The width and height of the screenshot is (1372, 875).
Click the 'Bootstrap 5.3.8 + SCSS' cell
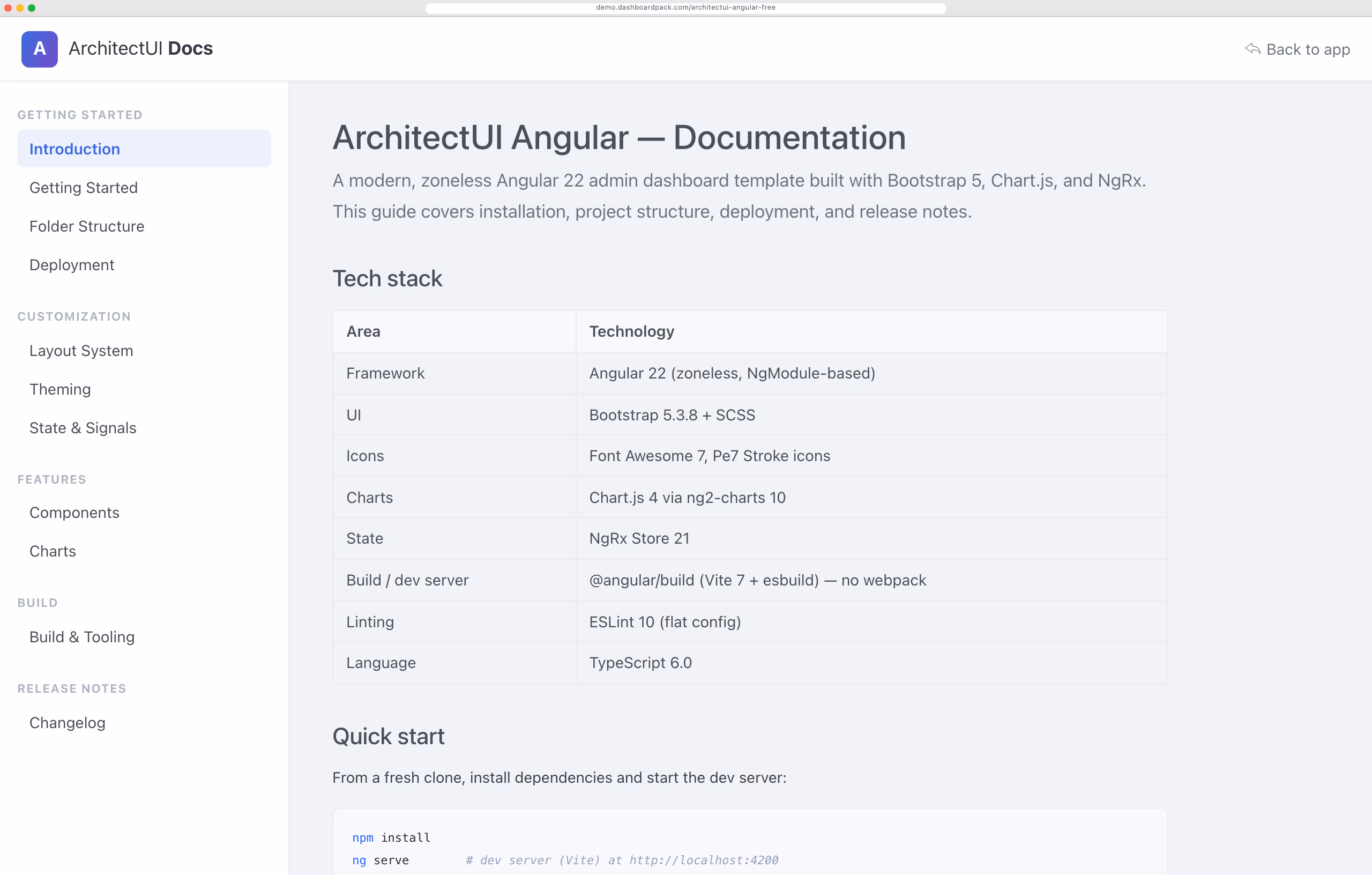click(872, 415)
